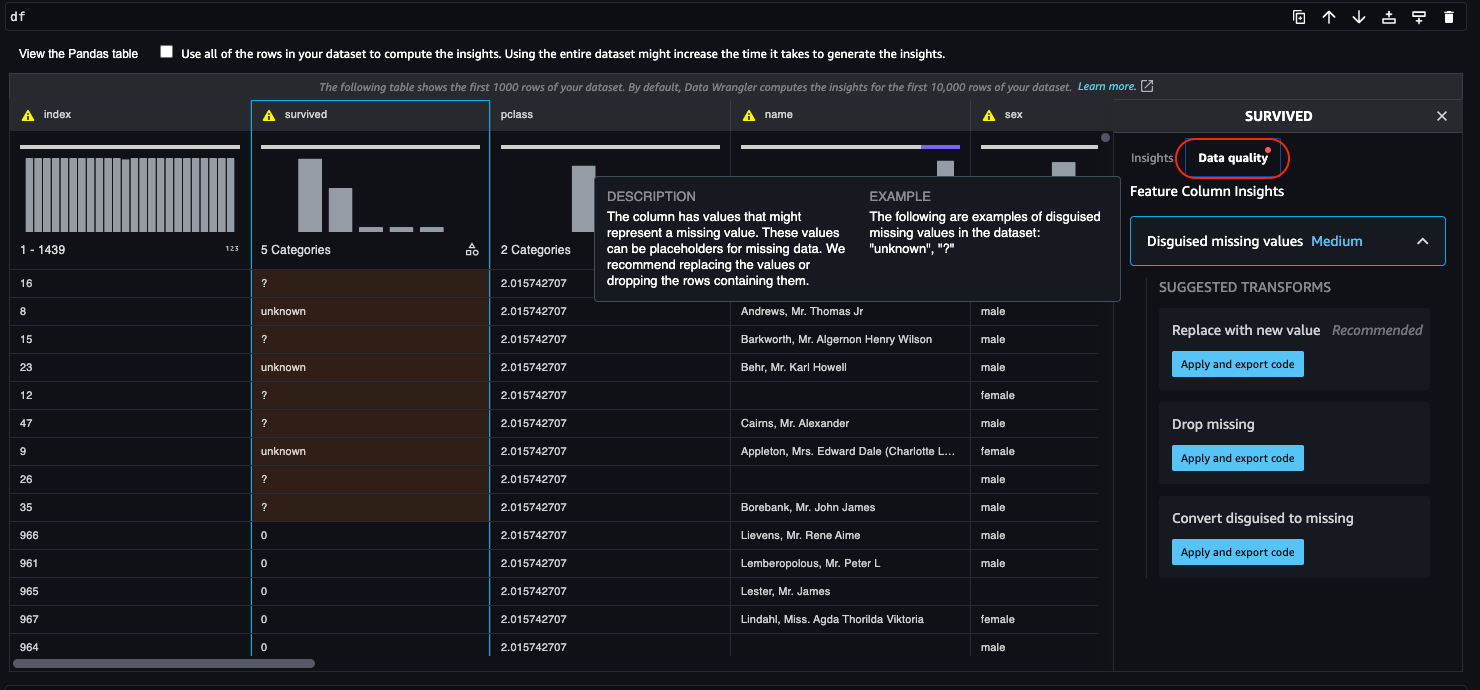The height and width of the screenshot is (690, 1480).
Task: Click the duplicate cell icon in the toolbar
Action: pyautogui.click(x=1299, y=16)
